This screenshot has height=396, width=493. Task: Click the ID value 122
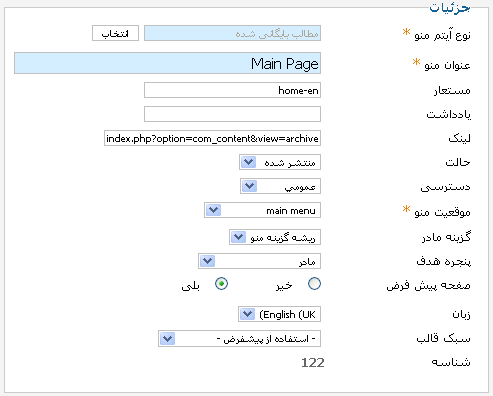pos(313,363)
